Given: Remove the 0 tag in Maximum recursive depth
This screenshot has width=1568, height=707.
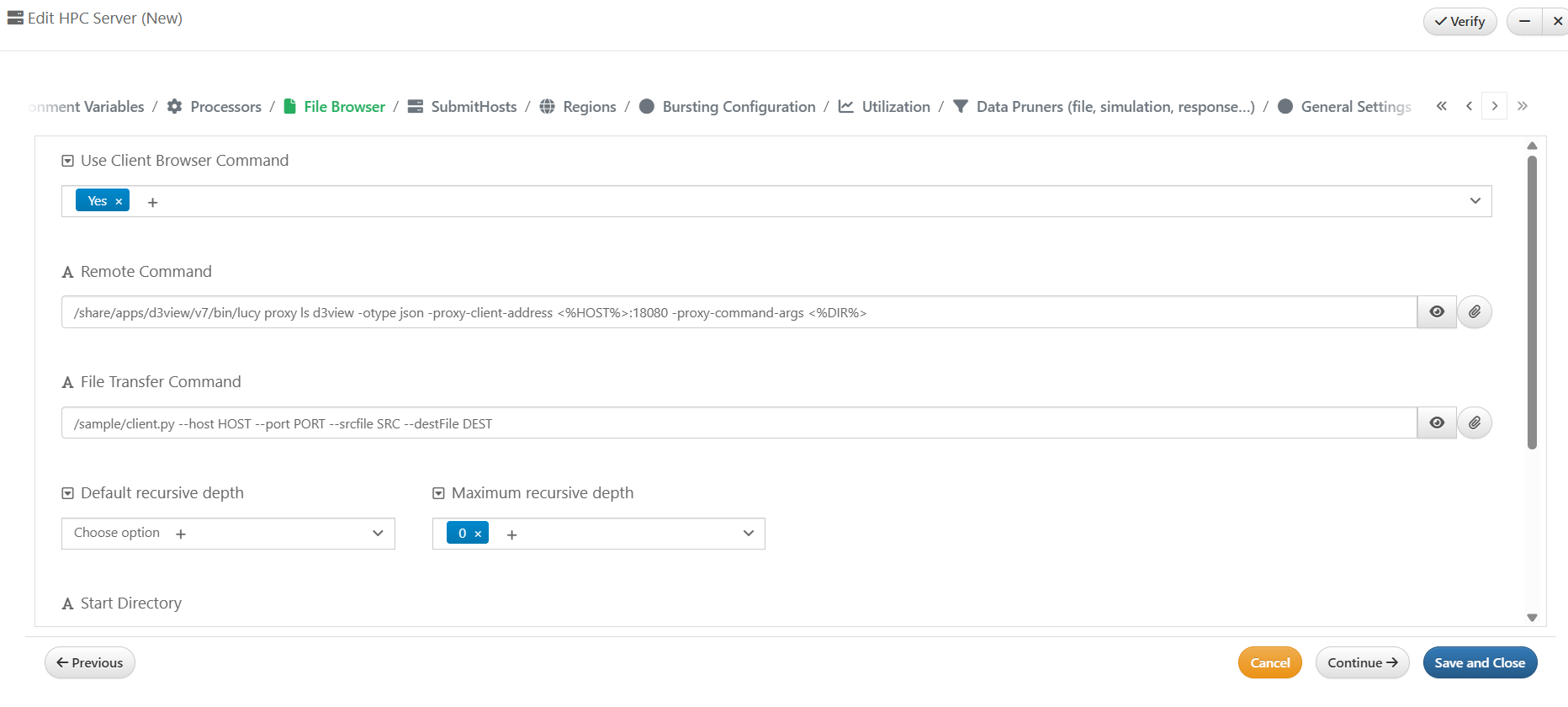Looking at the screenshot, I should tap(478, 534).
